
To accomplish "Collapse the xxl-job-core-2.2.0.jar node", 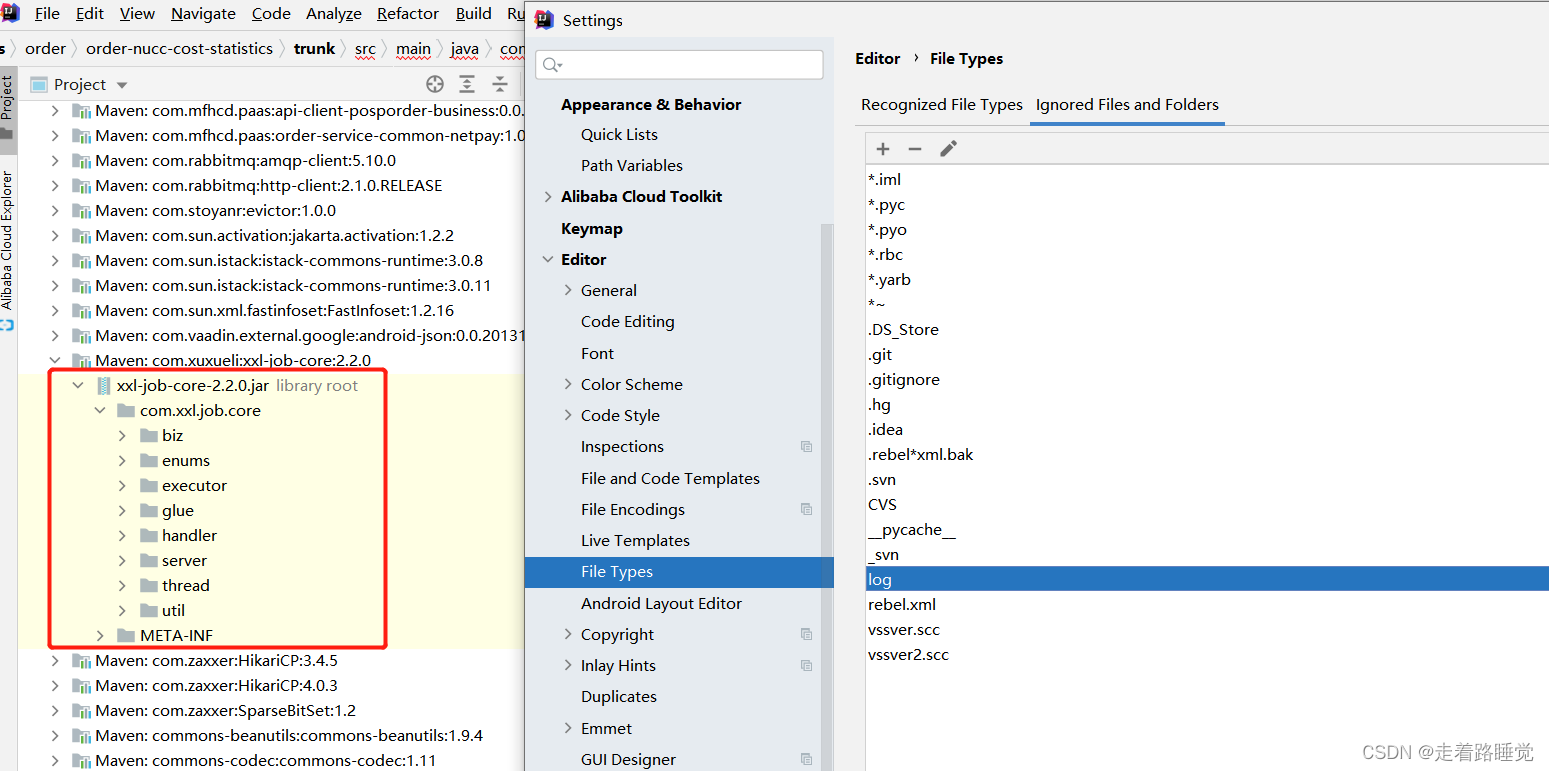I will (78, 386).
